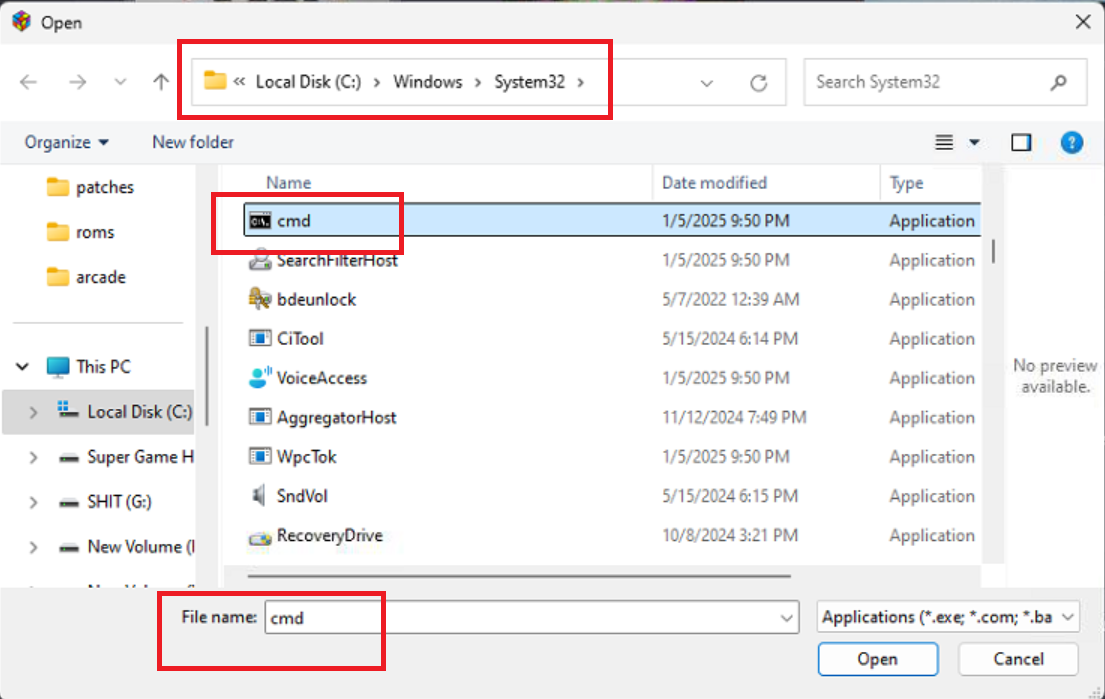Click the file list horizontal scrollbar
1105x699 pixels.
[519, 576]
